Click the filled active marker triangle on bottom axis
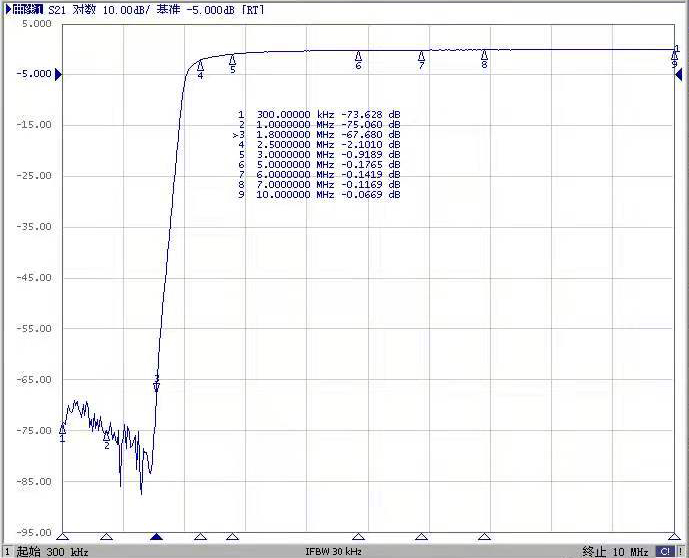Viewport: 689px width, 558px height. tap(156, 537)
